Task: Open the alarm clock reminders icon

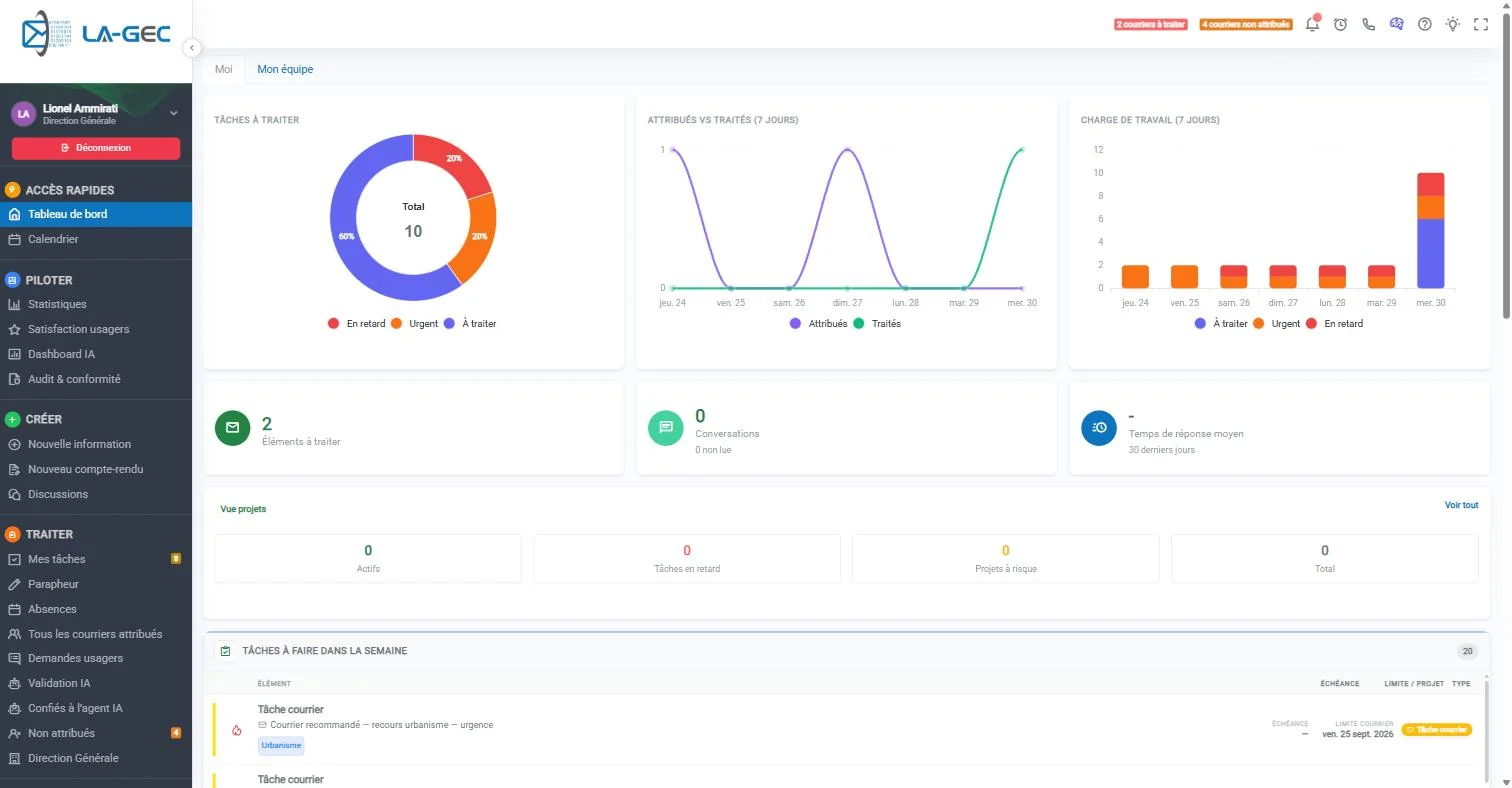Action: [1341, 24]
